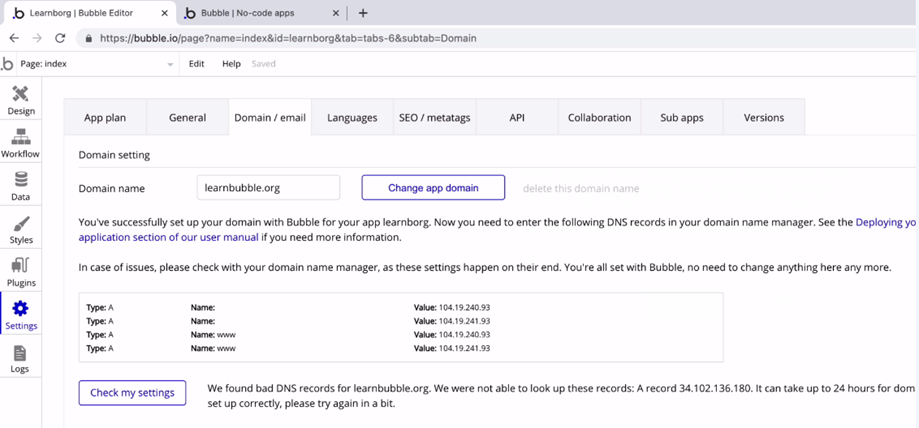Image resolution: width=919 pixels, height=428 pixels.
Task: Switch to the App plan tab
Action: [105, 117]
